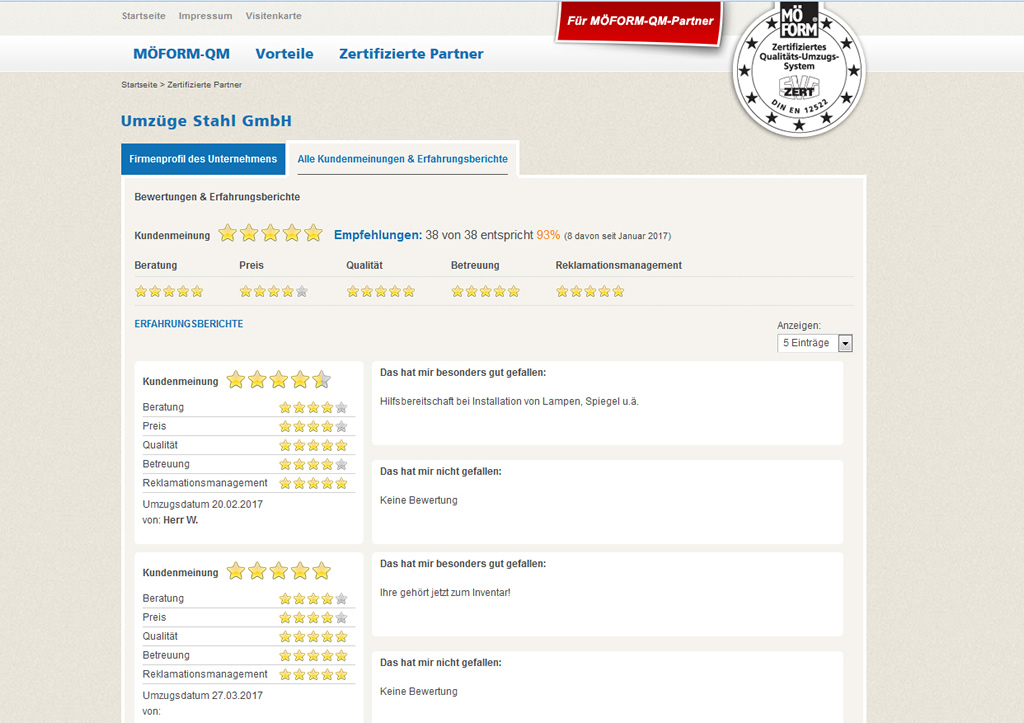Click the Reklamationsmanagement summary star rating
The height and width of the screenshot is (723, 1024).
(590, 291)
